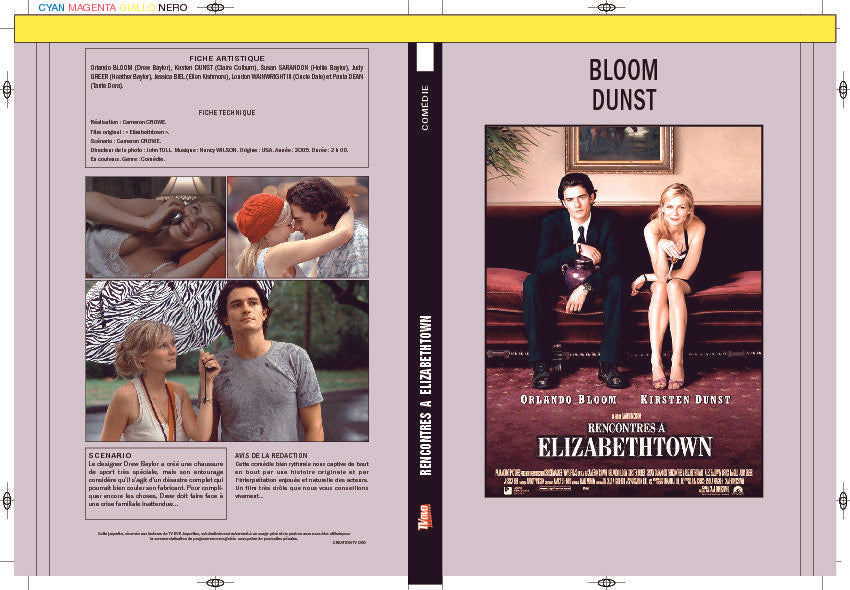Screen dimensions: 850x590
Task: Click the large 'ELIZABETHTOWN' poster title
Action: (x=624, y=447)
